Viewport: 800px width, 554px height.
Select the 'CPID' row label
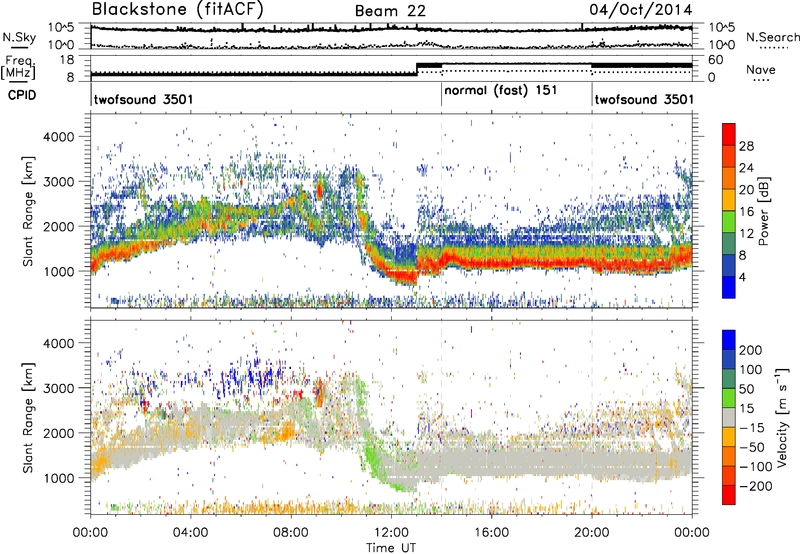coord(22,95)
